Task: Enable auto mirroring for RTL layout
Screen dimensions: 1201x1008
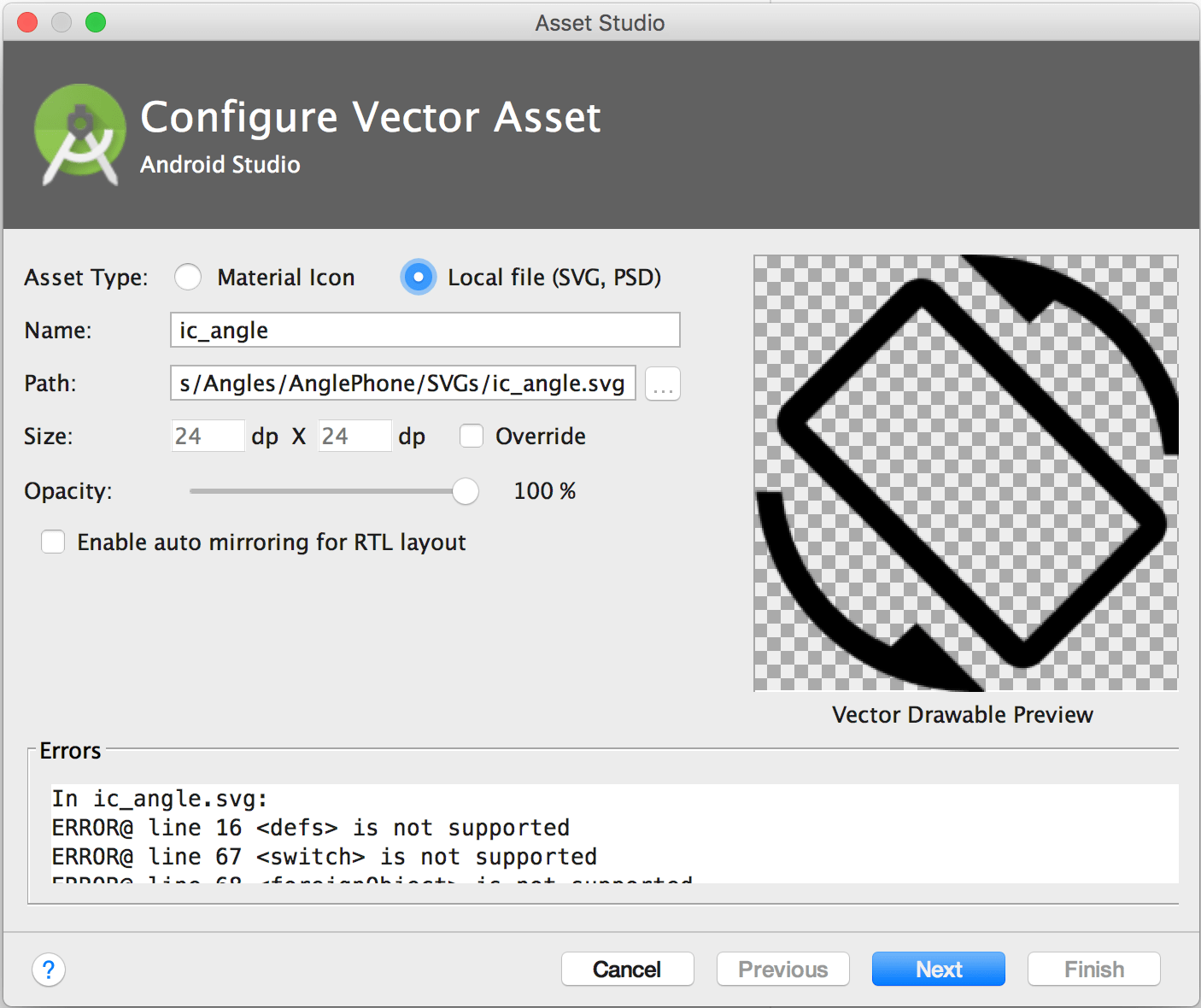Action: tap(53, 542)
